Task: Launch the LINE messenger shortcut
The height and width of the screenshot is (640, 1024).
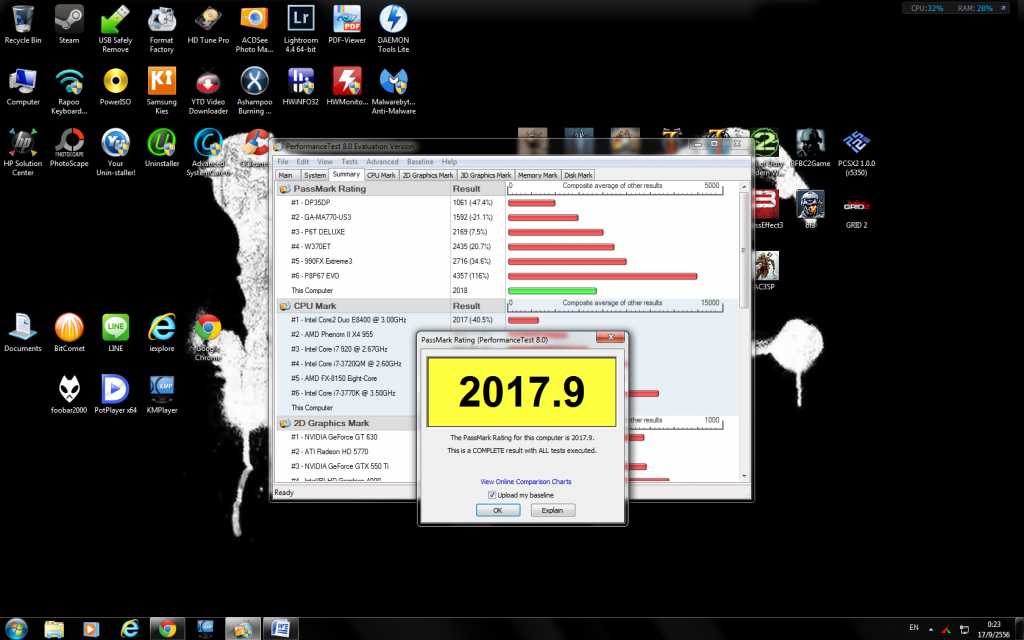Action: tap(116, 332)
